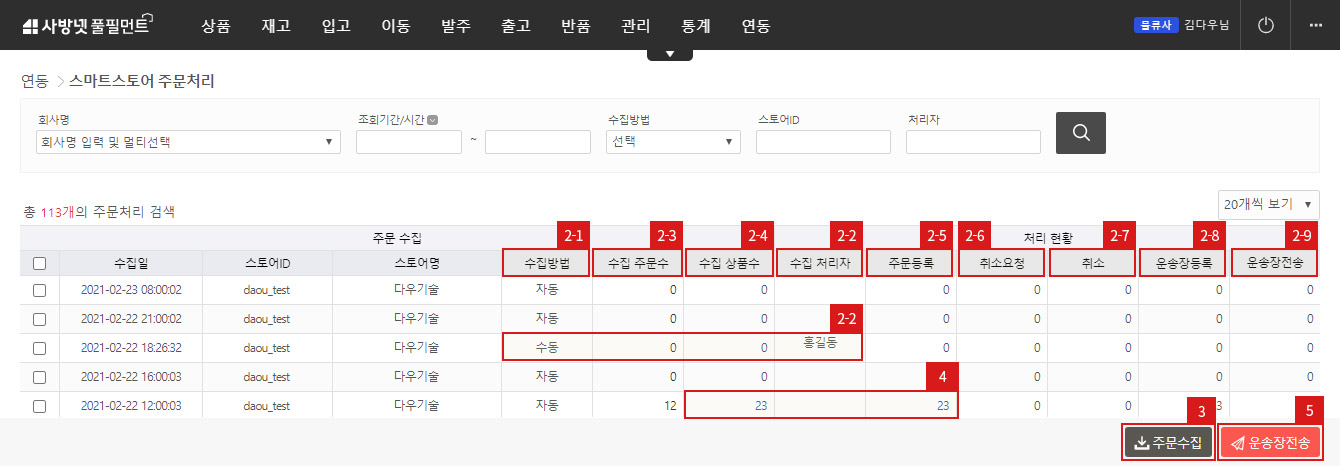Open the 20개씩 보기 page size dropdown
The width and height of the screenshot is (1340, 466).
click(x=1269, y=204)
